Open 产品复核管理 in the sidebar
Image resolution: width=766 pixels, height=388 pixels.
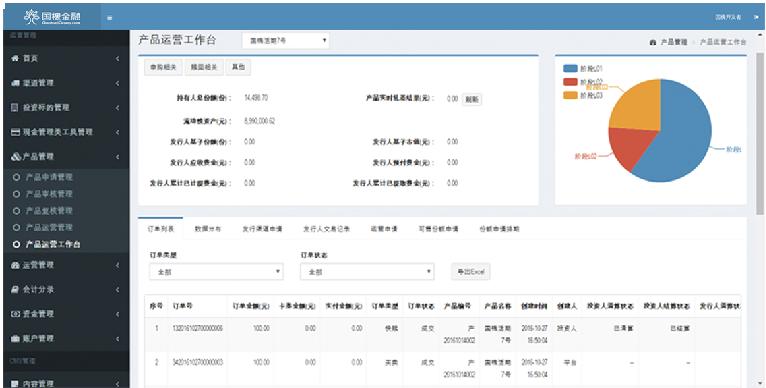(49, 211)
